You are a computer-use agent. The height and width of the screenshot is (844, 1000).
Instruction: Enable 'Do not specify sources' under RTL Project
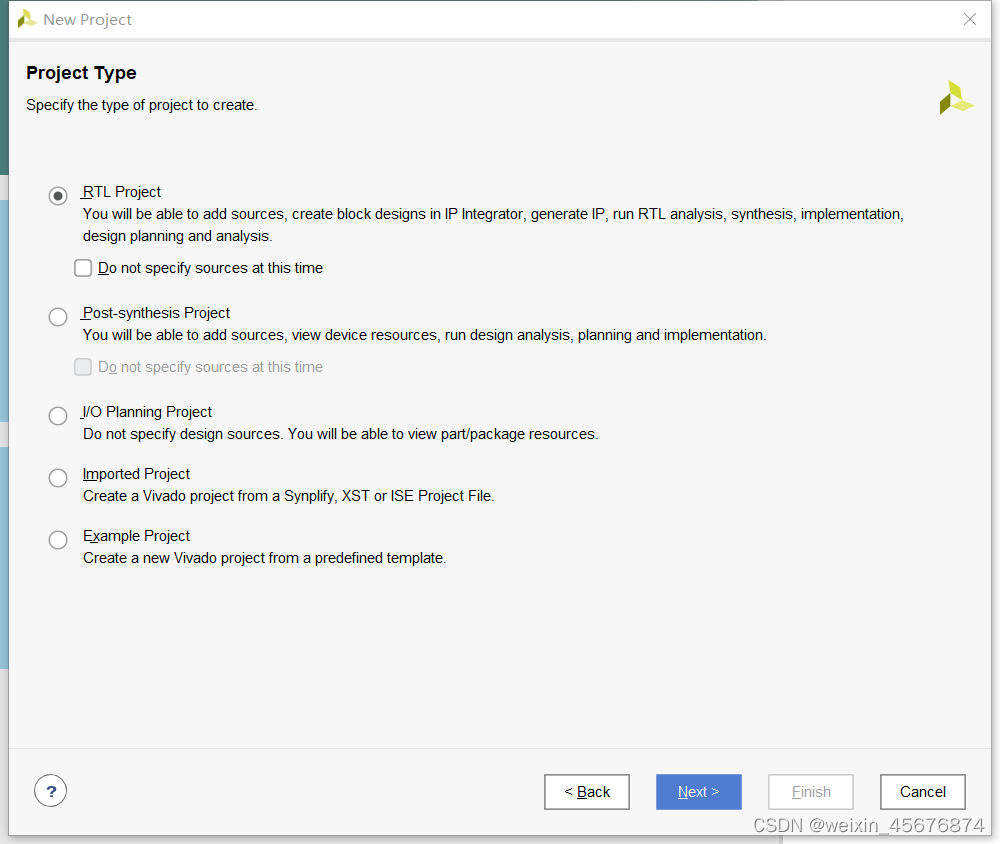[x=83, y=267]
